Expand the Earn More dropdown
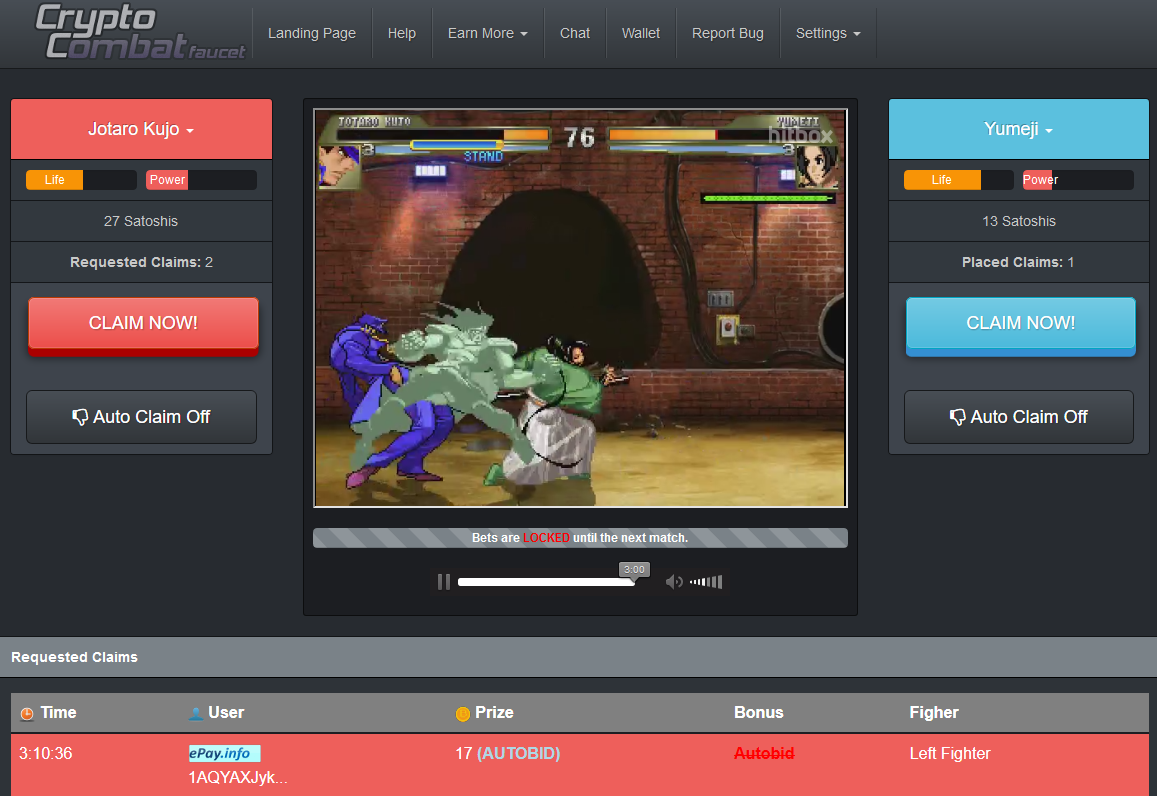 (487, 33)
